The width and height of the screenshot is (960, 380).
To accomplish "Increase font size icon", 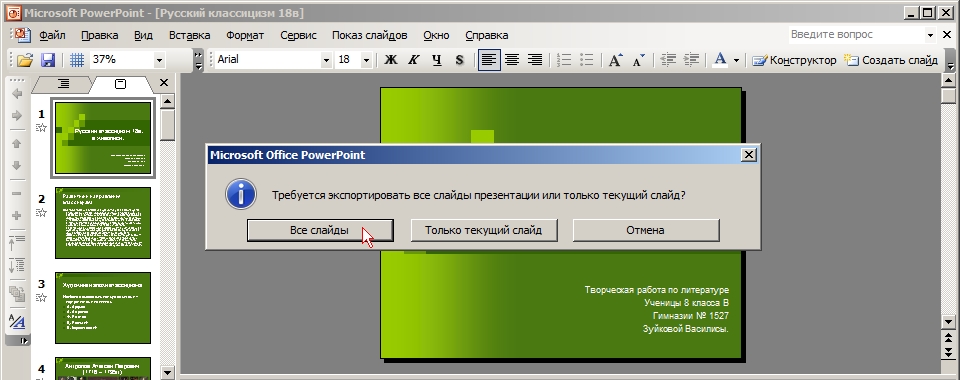I will (615, 60).
